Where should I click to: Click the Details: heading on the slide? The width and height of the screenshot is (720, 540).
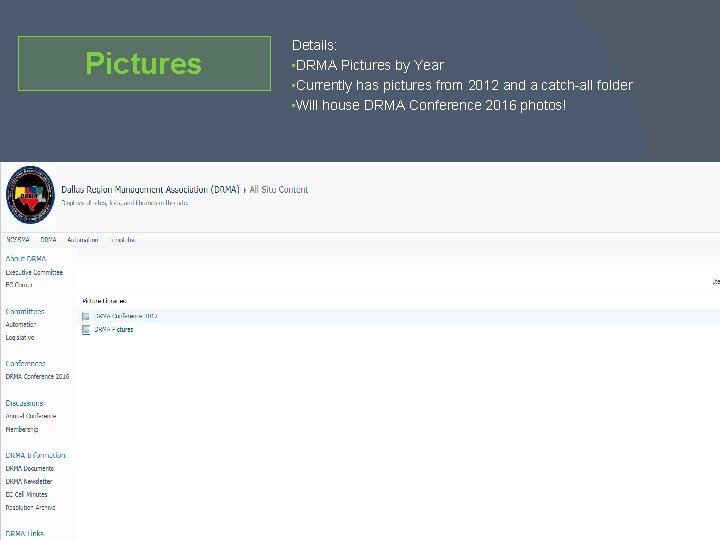tap(314, 45)
